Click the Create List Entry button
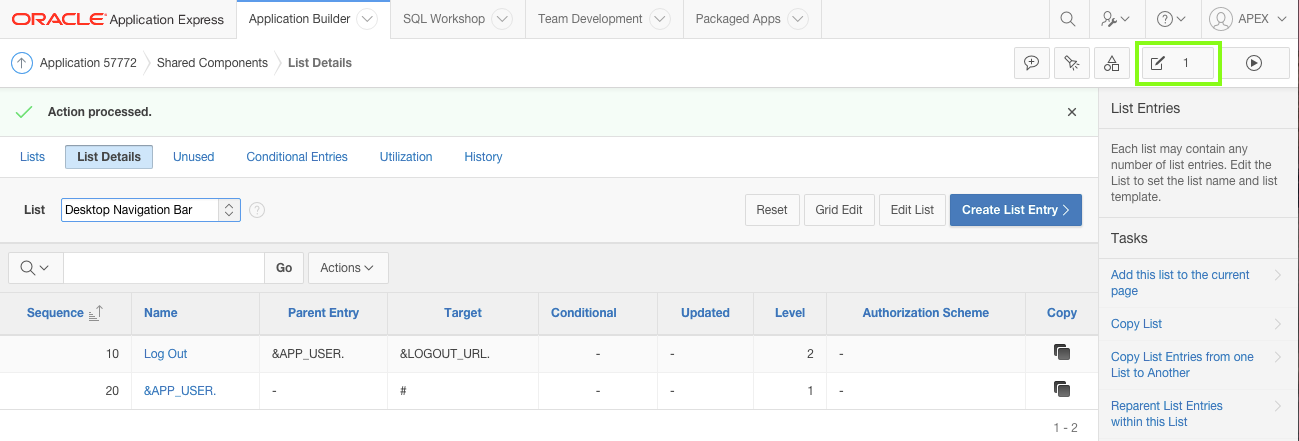Screen dimensions: 1299x441 tap(1015, 210)
